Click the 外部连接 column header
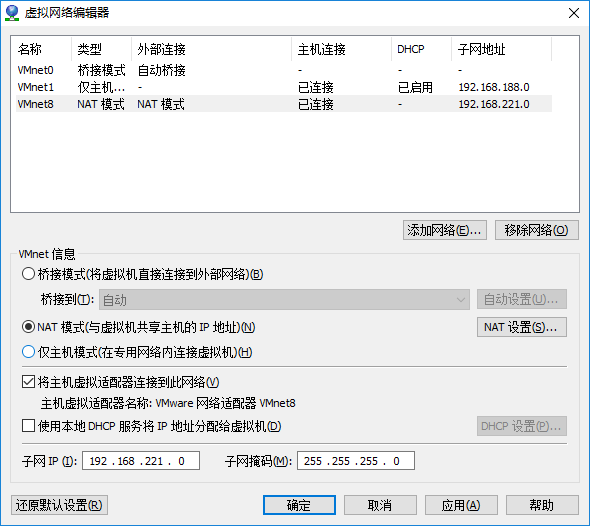Image resolution: width=590 pixels, height=526 pixels. [211, 49]
